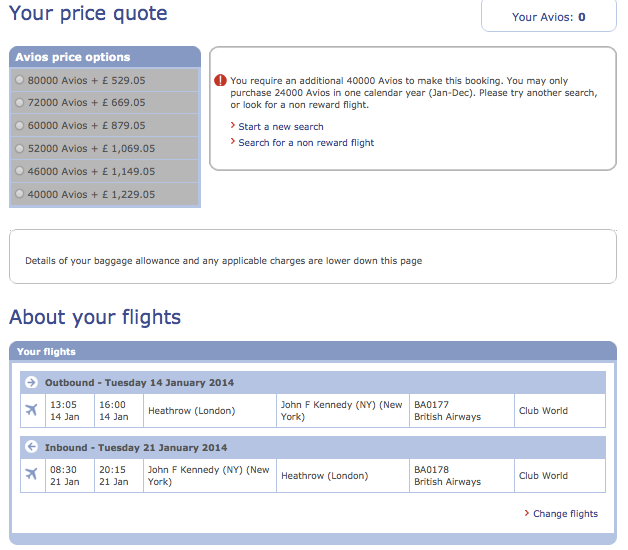Click the outbound flight airplane icon

coord(31,411)
